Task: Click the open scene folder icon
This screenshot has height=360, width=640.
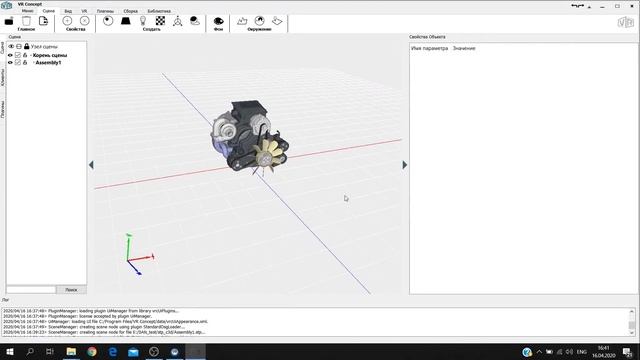Action: [9, 21]
